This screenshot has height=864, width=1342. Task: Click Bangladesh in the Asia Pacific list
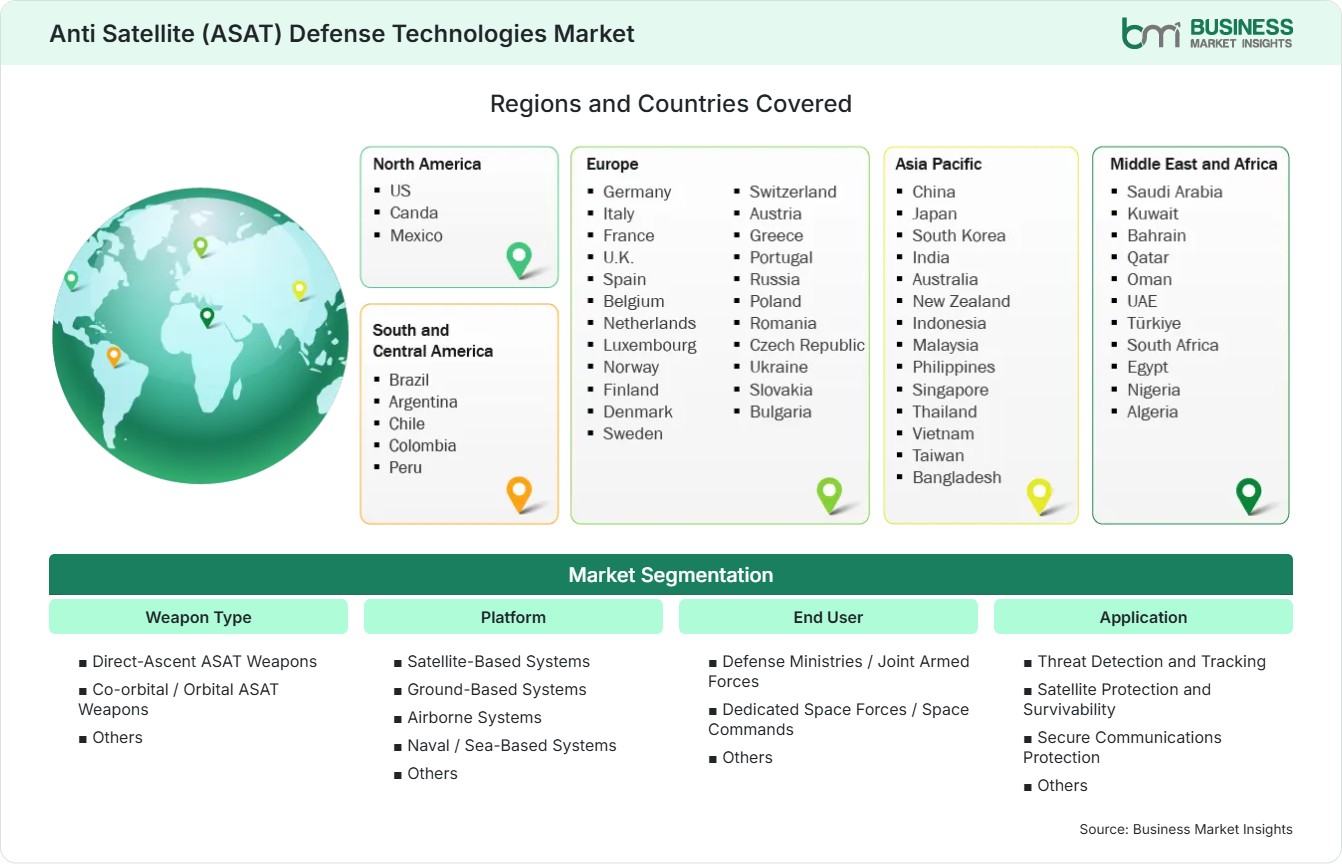point(957,477)
